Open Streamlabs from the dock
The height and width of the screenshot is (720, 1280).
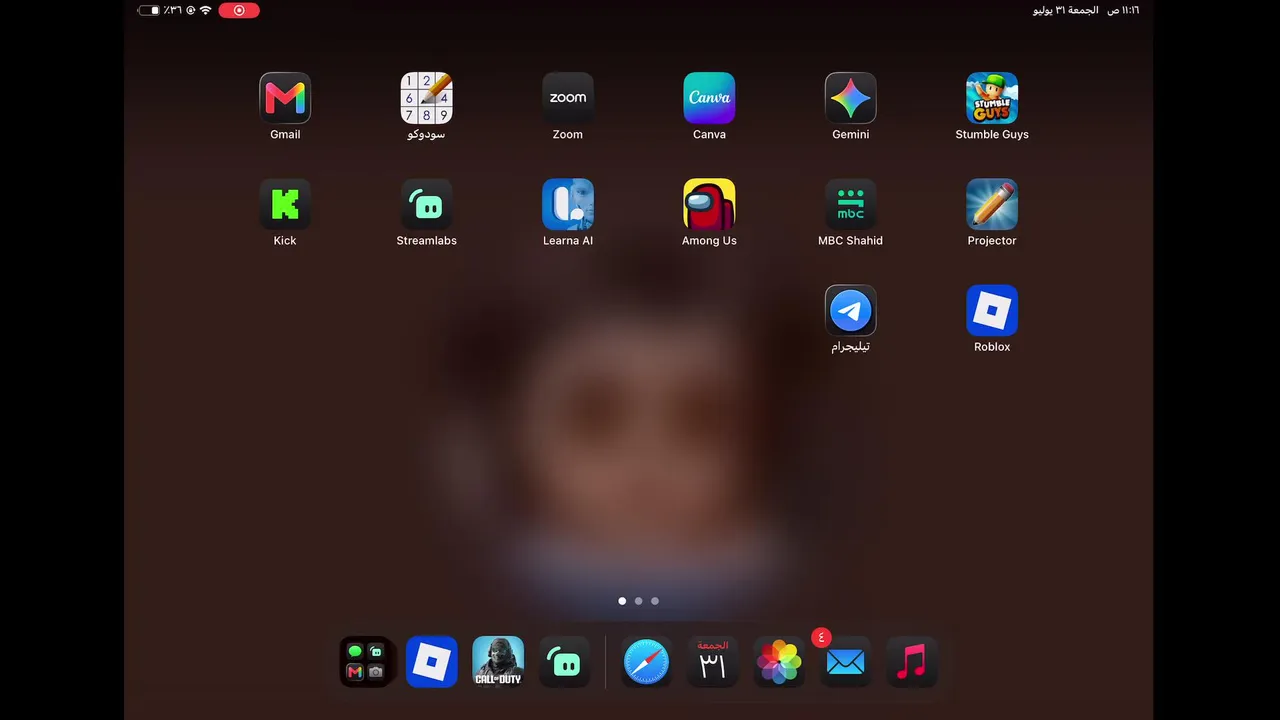565,662
